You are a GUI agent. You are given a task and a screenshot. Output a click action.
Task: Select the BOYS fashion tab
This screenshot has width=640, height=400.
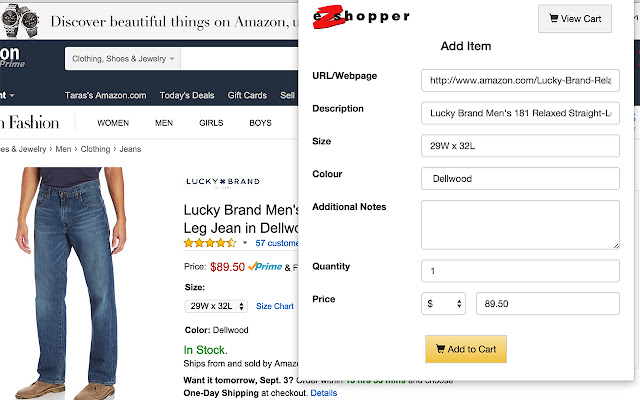(x=260, y=123)
